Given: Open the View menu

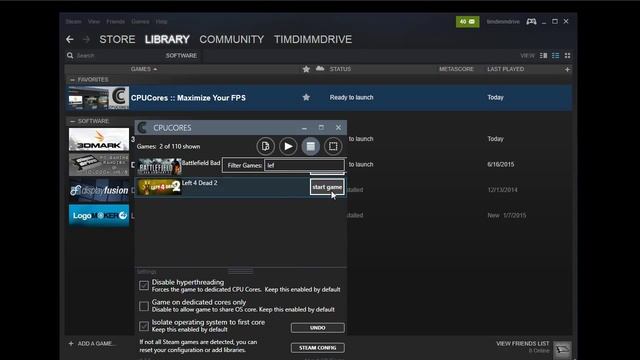Looking at the screenshot, I should [x=94, y=21].
